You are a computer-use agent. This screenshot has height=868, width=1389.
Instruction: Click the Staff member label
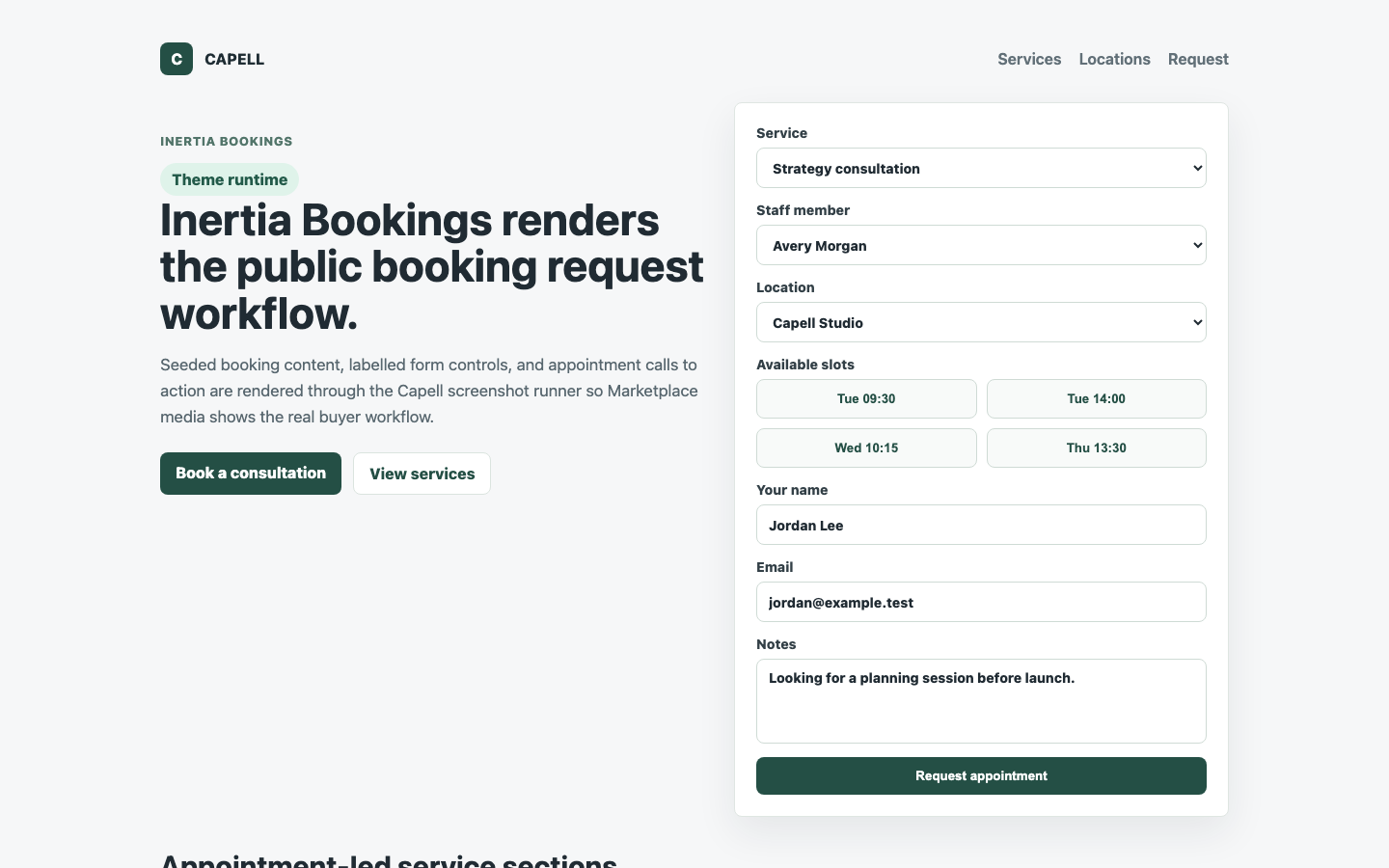(803, 210)
